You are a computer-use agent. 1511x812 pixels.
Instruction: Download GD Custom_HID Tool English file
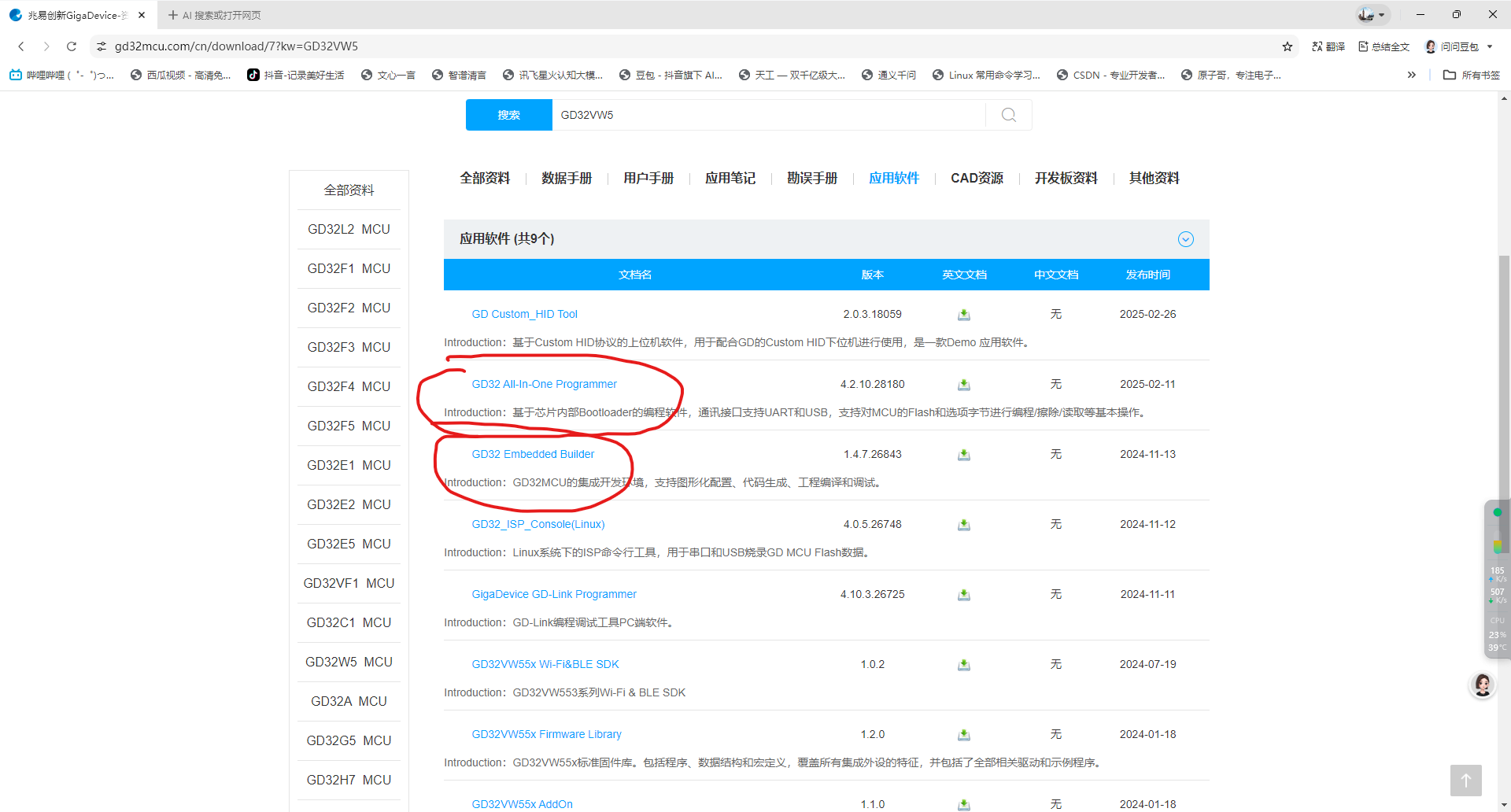[x=963, y=315]
